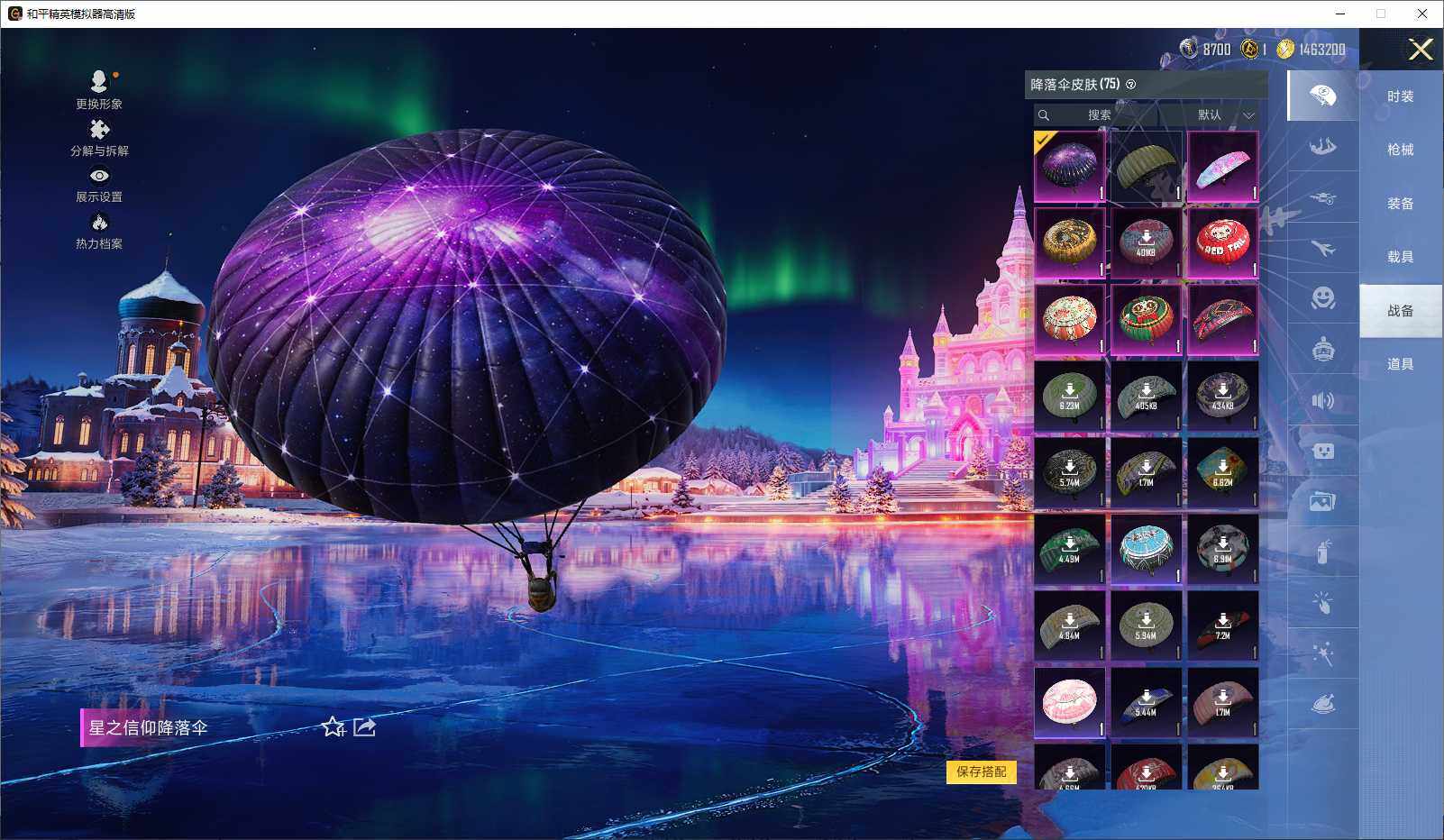
Task: Select the RED TAIL red parachute thumbnail
Action: [x=1222, y=243]
